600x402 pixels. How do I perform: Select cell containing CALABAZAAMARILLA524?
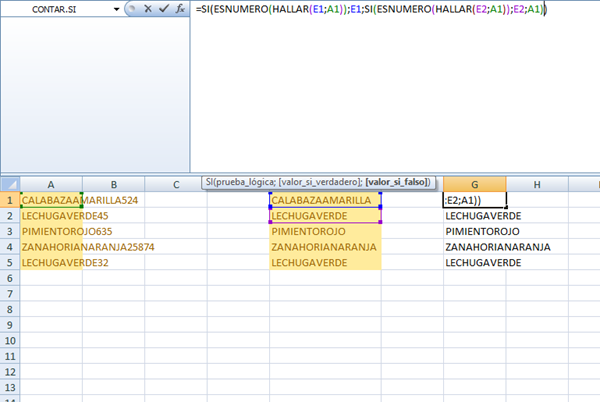click(x=51, y=200)
